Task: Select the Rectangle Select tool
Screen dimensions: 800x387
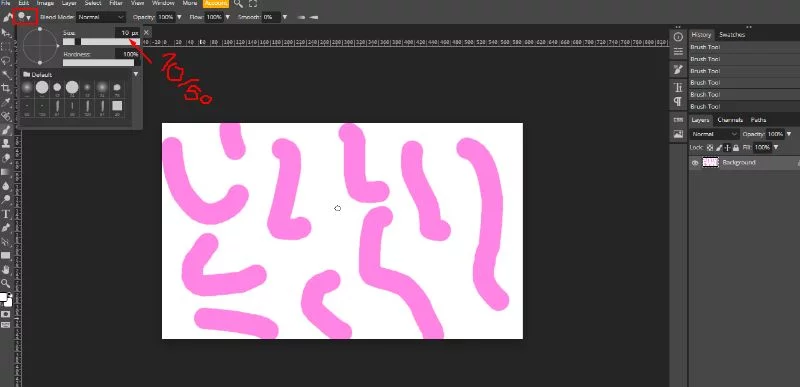Action: point(6,47)
